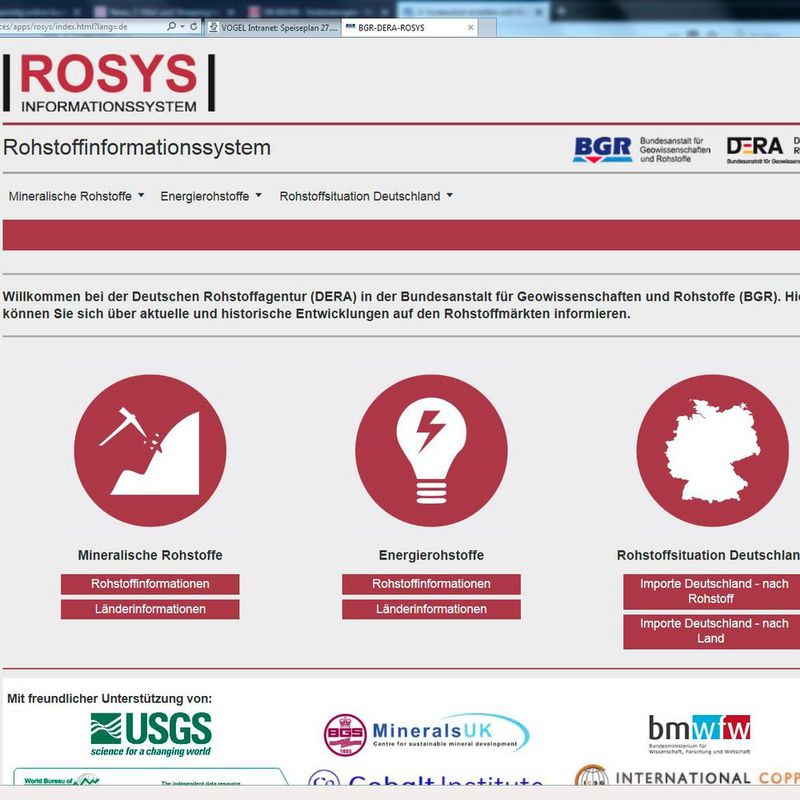Click the refresh icon in address bar
800x800 pixels.
(194, 26)
